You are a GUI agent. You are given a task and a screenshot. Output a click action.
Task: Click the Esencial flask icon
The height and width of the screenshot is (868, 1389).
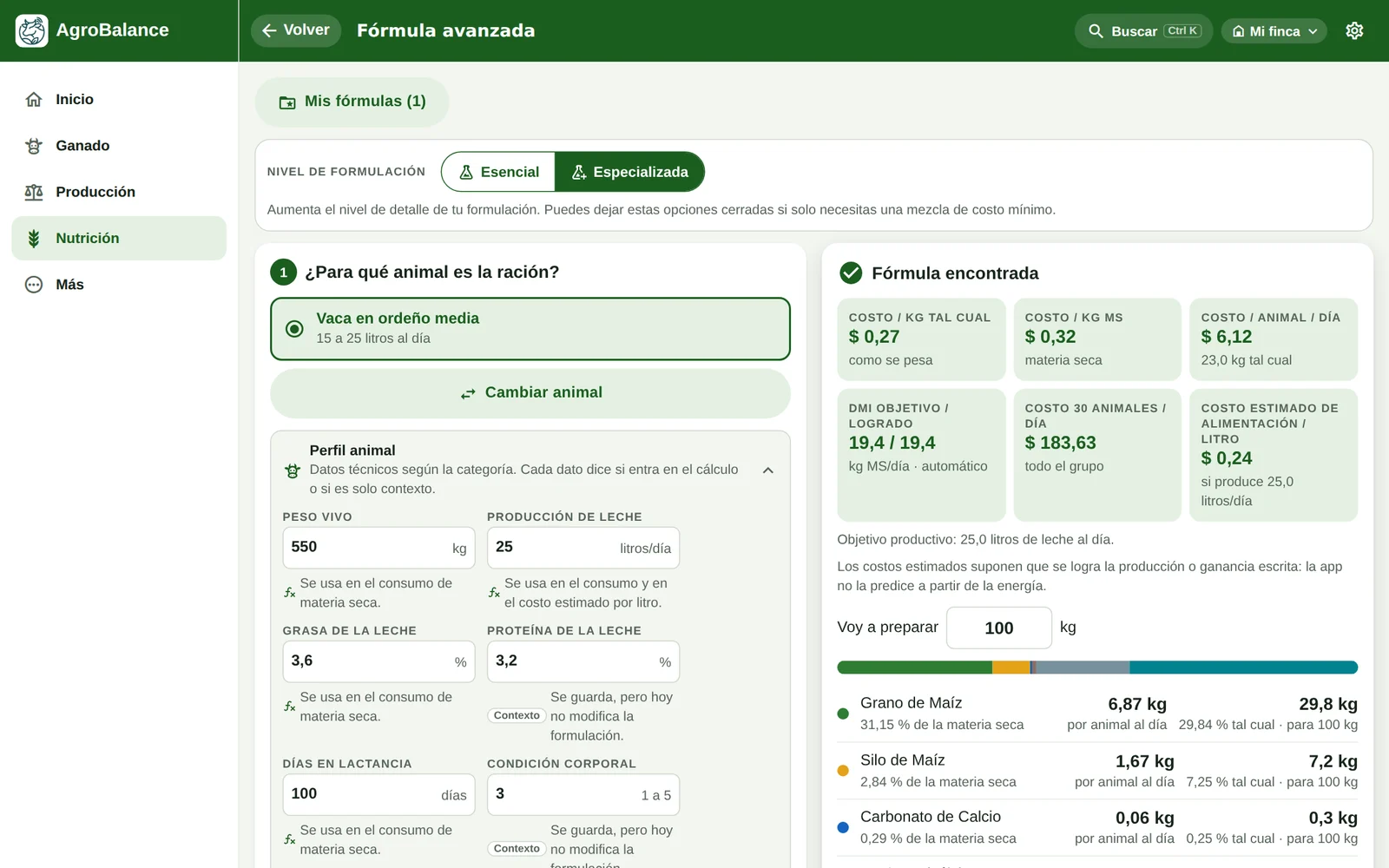pos(466,173)
